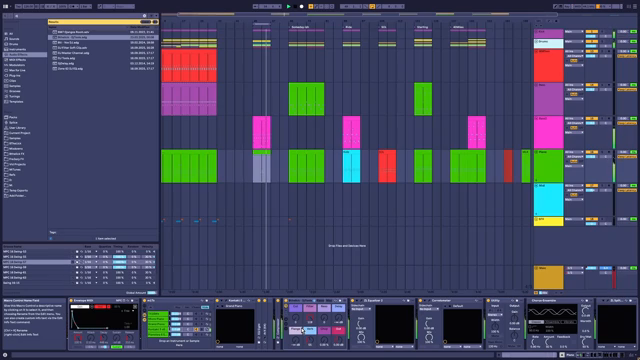Open Kick track output Main dropdown
Viewport: 640px width, 360px height.
(x=574, y=32)
